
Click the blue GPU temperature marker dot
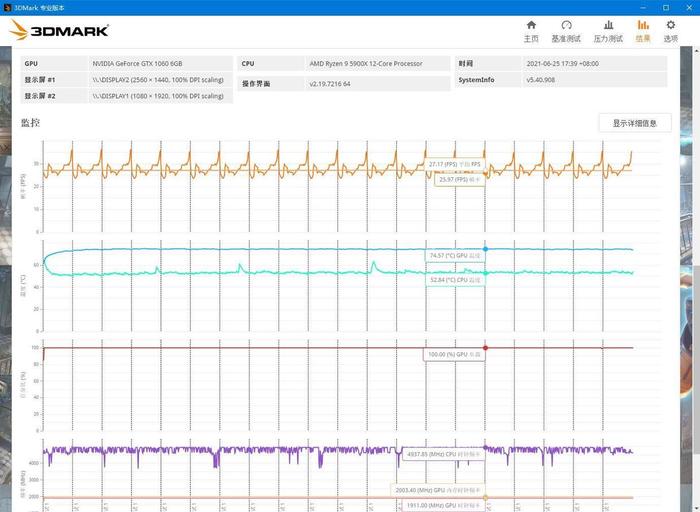tap(485, 249)
